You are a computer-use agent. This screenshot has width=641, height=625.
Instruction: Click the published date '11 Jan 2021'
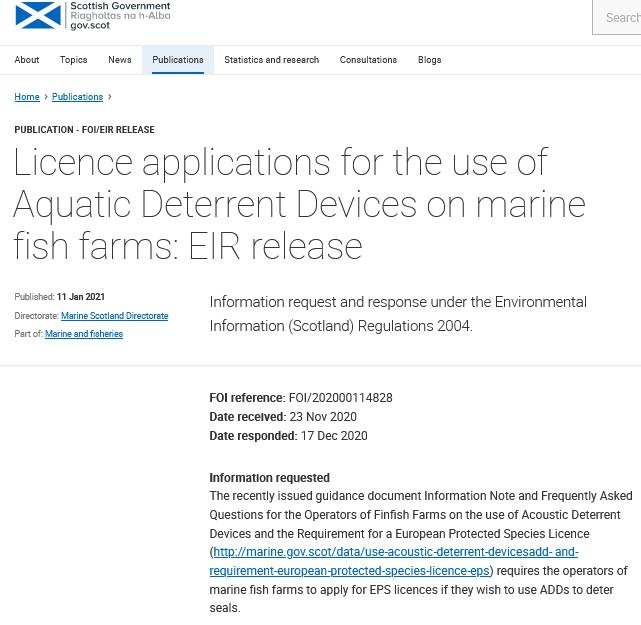click(81, 297)
